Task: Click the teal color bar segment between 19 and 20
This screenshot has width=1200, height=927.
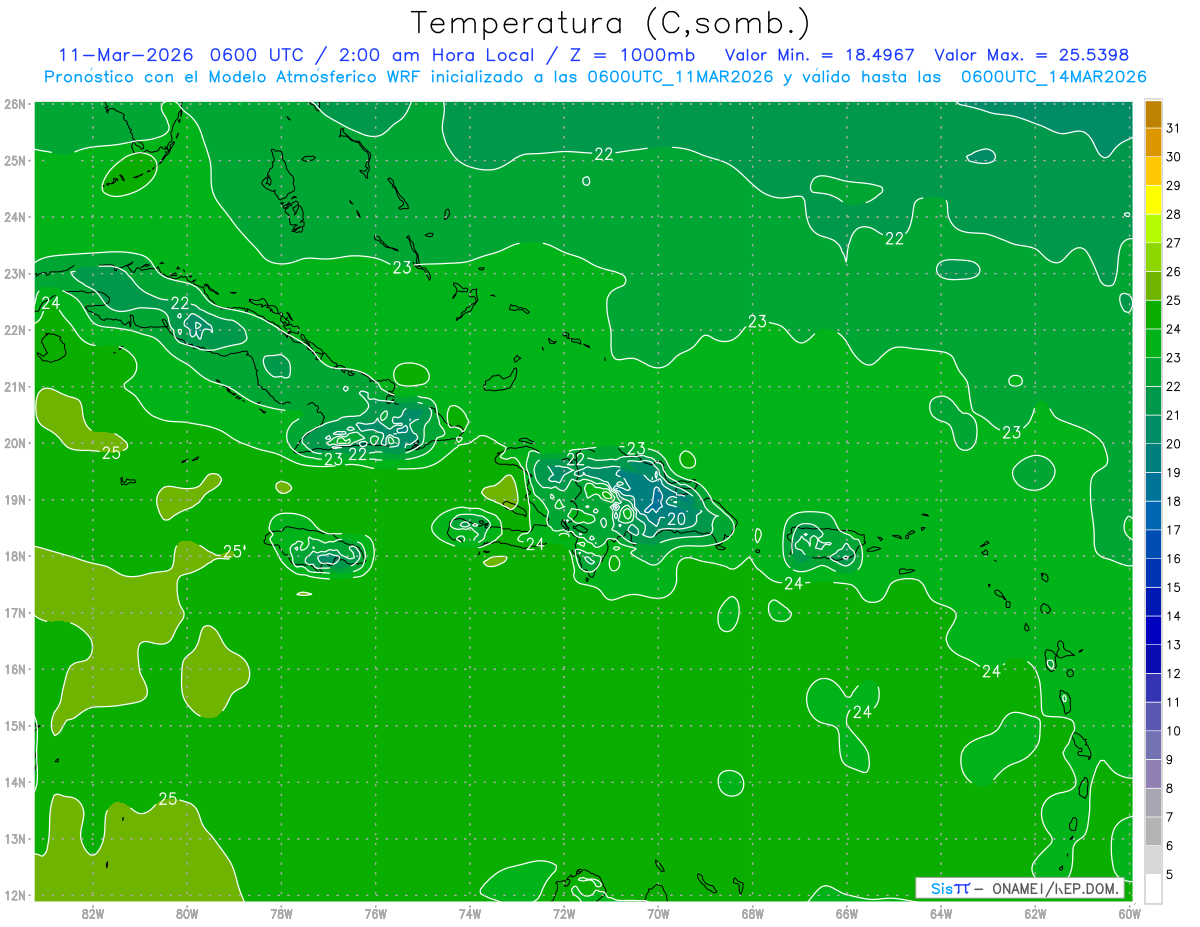Action: tap(1153, 458)
